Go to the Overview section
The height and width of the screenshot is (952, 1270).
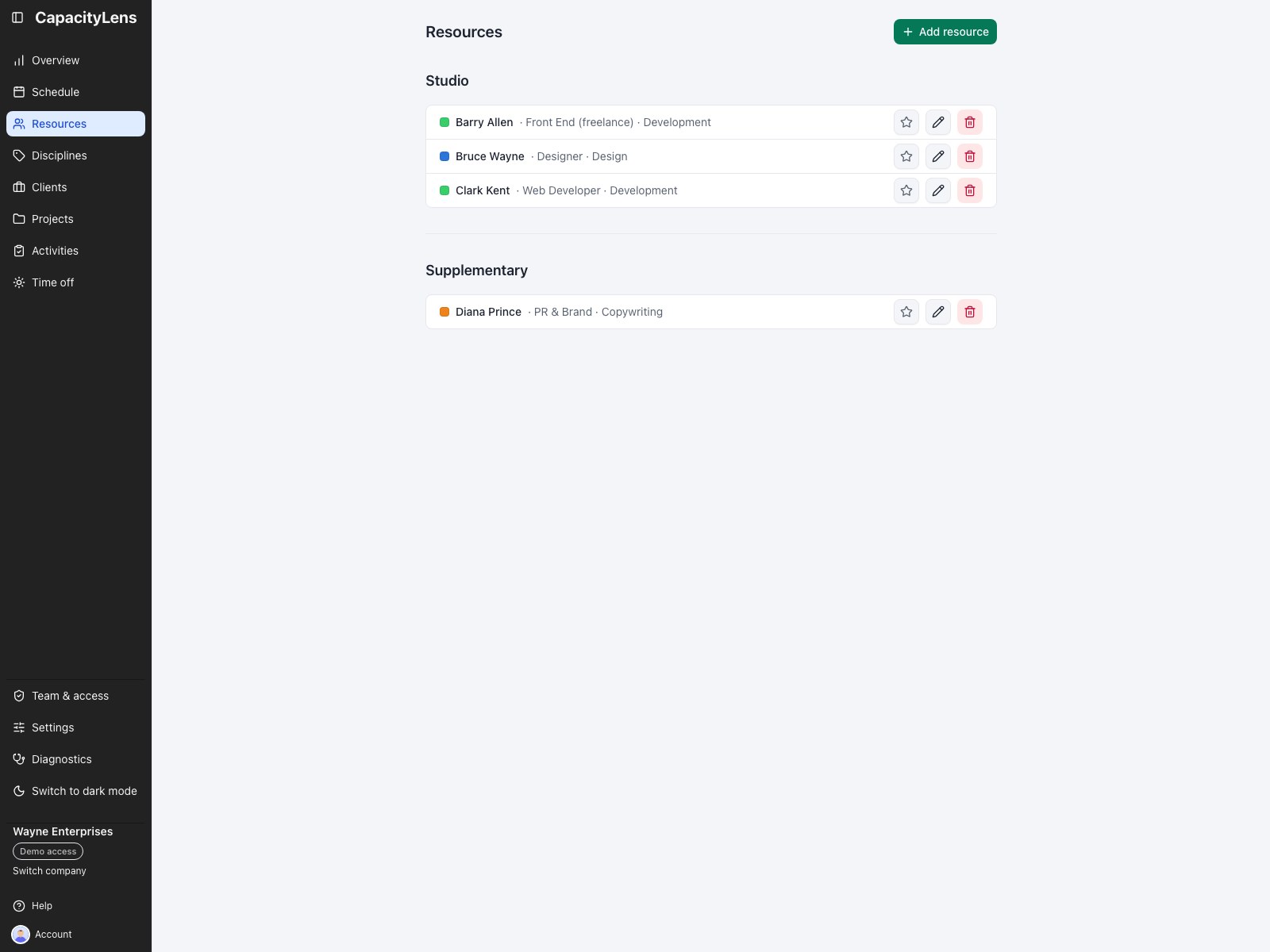pyautogui.click(x=75, y=60)
